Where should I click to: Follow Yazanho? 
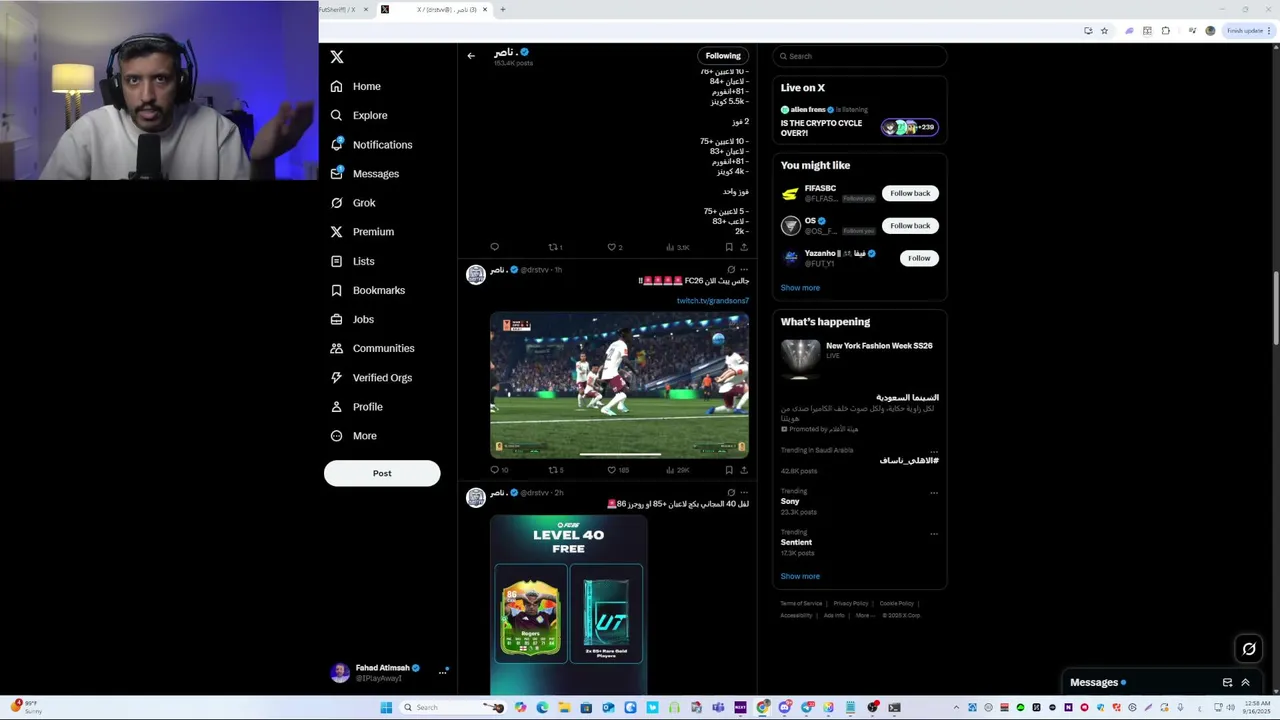tap(919, 258)
